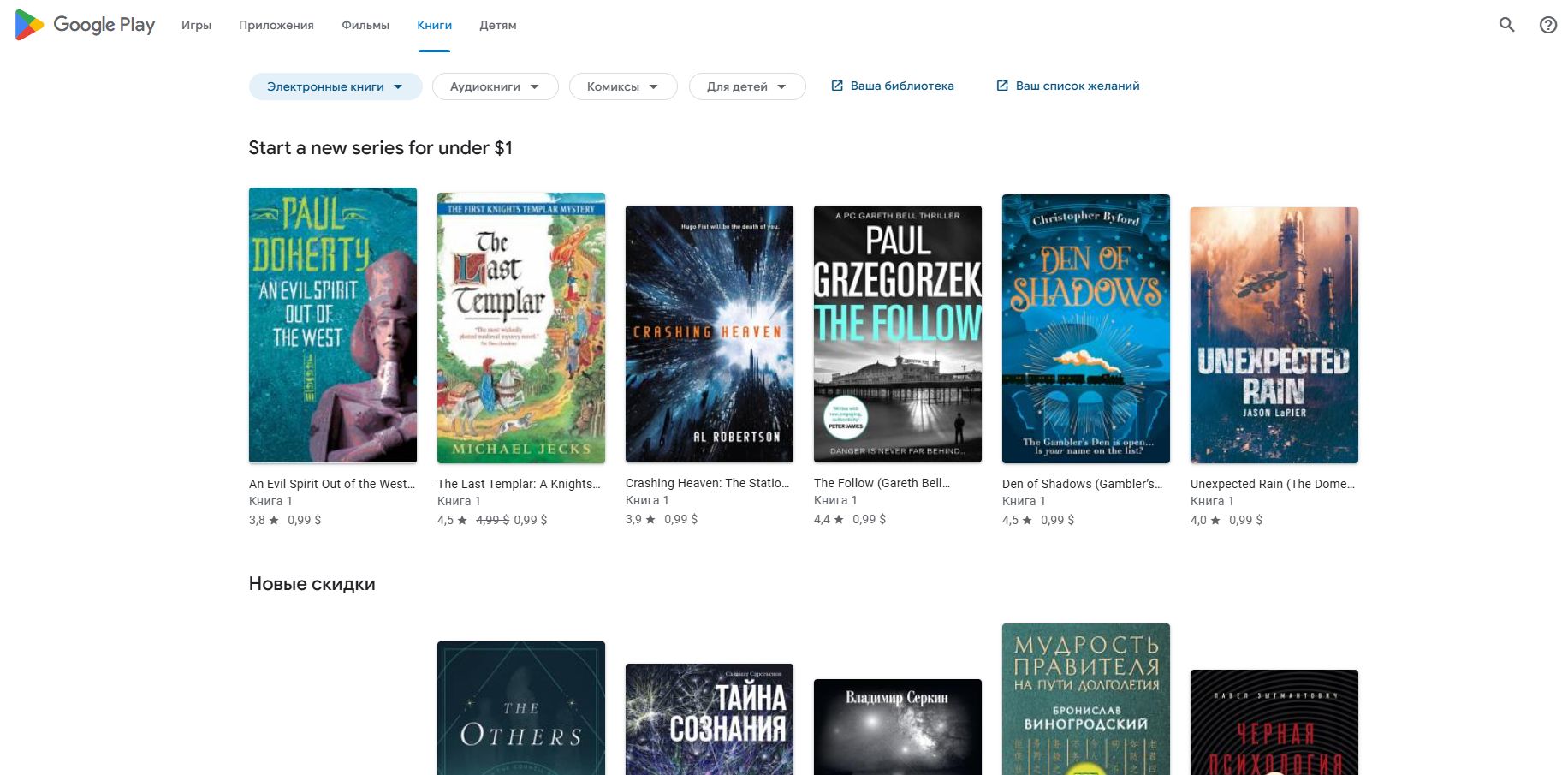Open An Evil Spirit Out of the West cover

[x=333, y=325]
